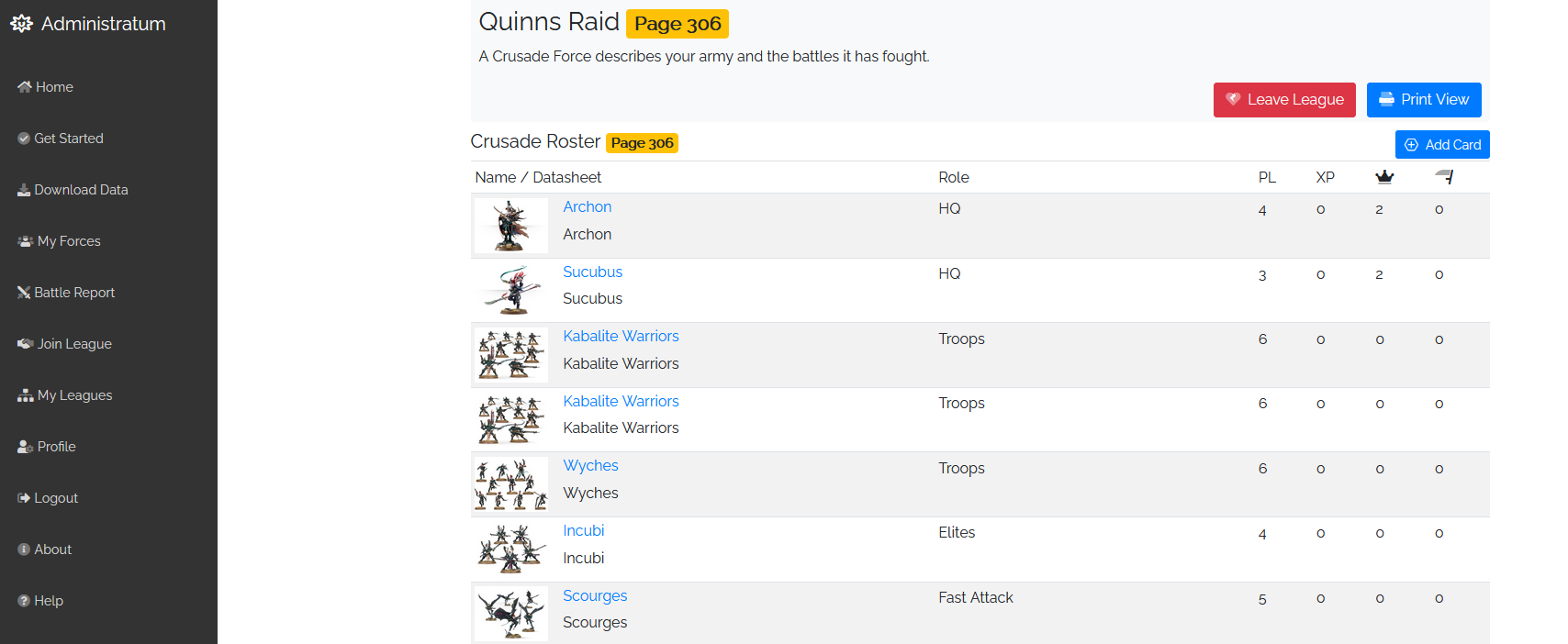Click the Administratum gear logo icon
This screenshot has width=1568, height=644.
tap(21, 24)
